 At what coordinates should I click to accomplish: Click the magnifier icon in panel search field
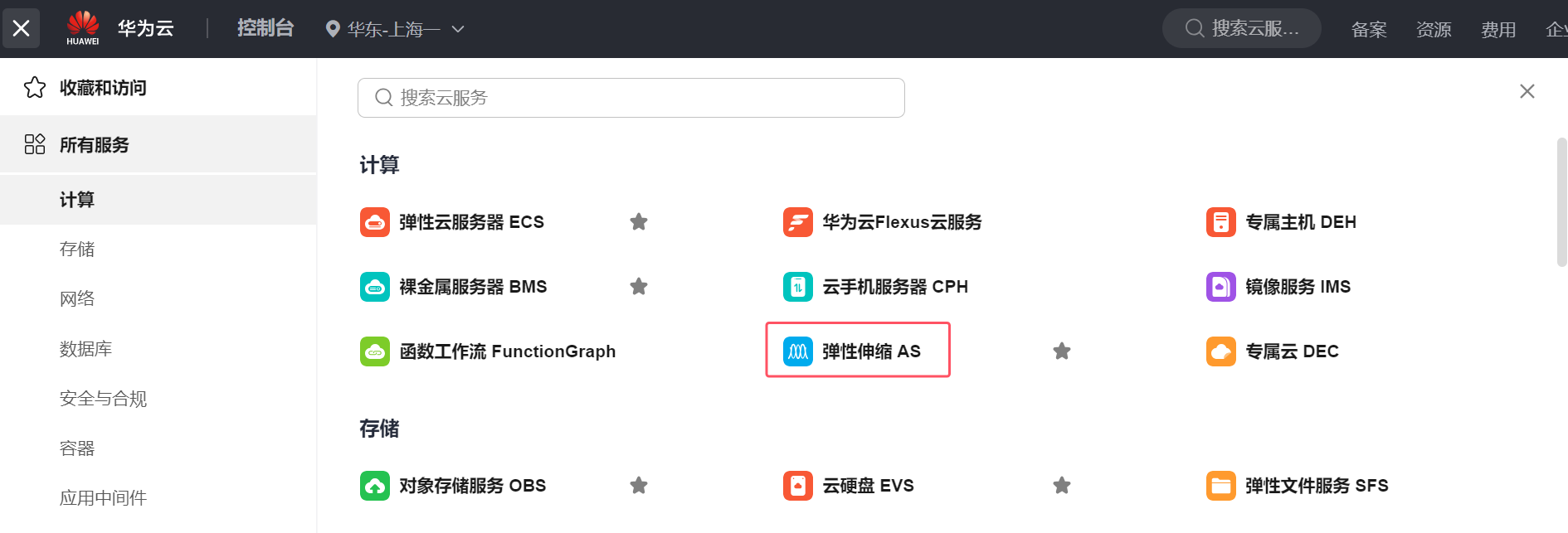coord(383,98)
